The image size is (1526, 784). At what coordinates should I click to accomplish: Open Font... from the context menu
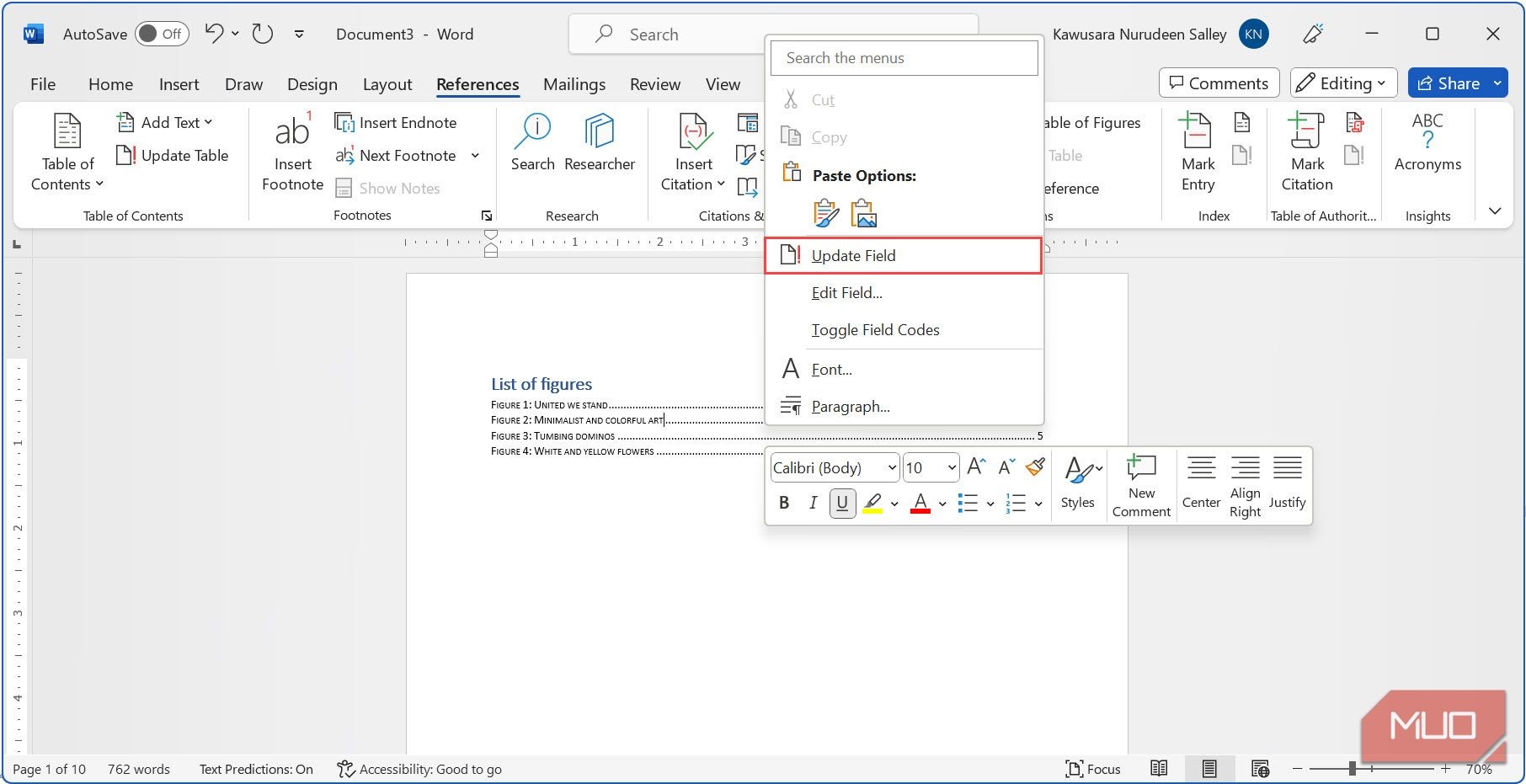click(x=904, y=369)
